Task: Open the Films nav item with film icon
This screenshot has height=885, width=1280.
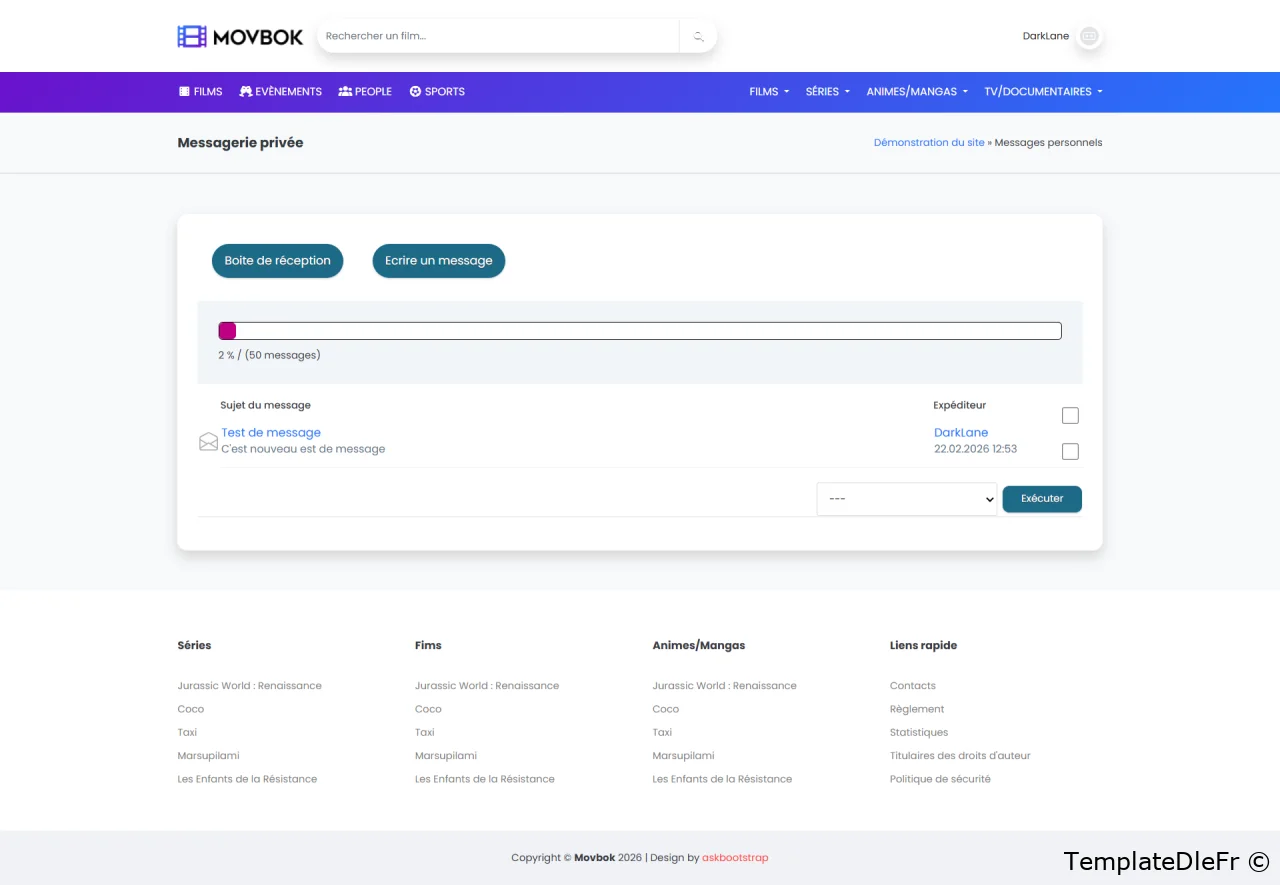Action: click(200, 92)
